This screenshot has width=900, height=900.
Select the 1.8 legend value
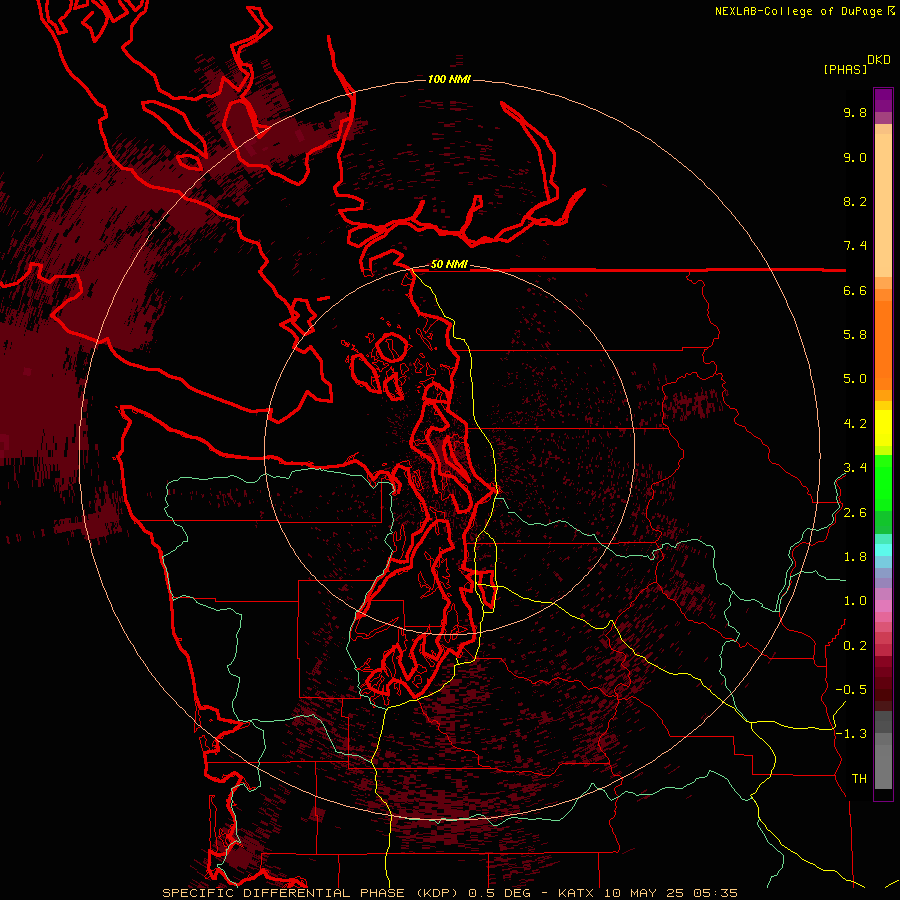pos(855,557)
